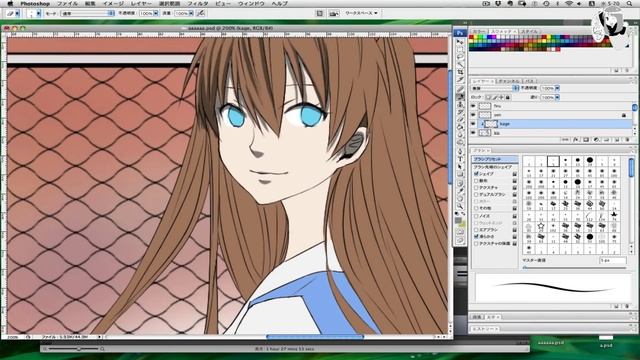Hide the sen layer via eye icon

(473, 115)
